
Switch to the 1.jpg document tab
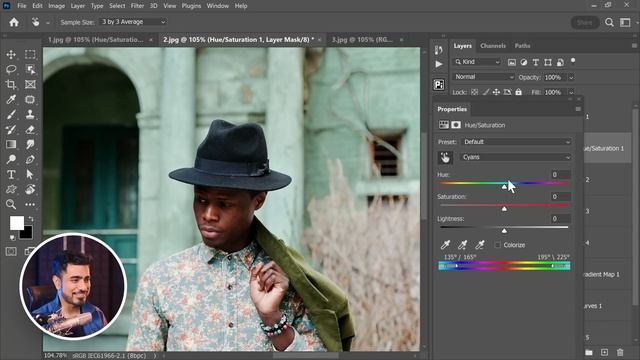pyautogui.click(x=96, y=40)
